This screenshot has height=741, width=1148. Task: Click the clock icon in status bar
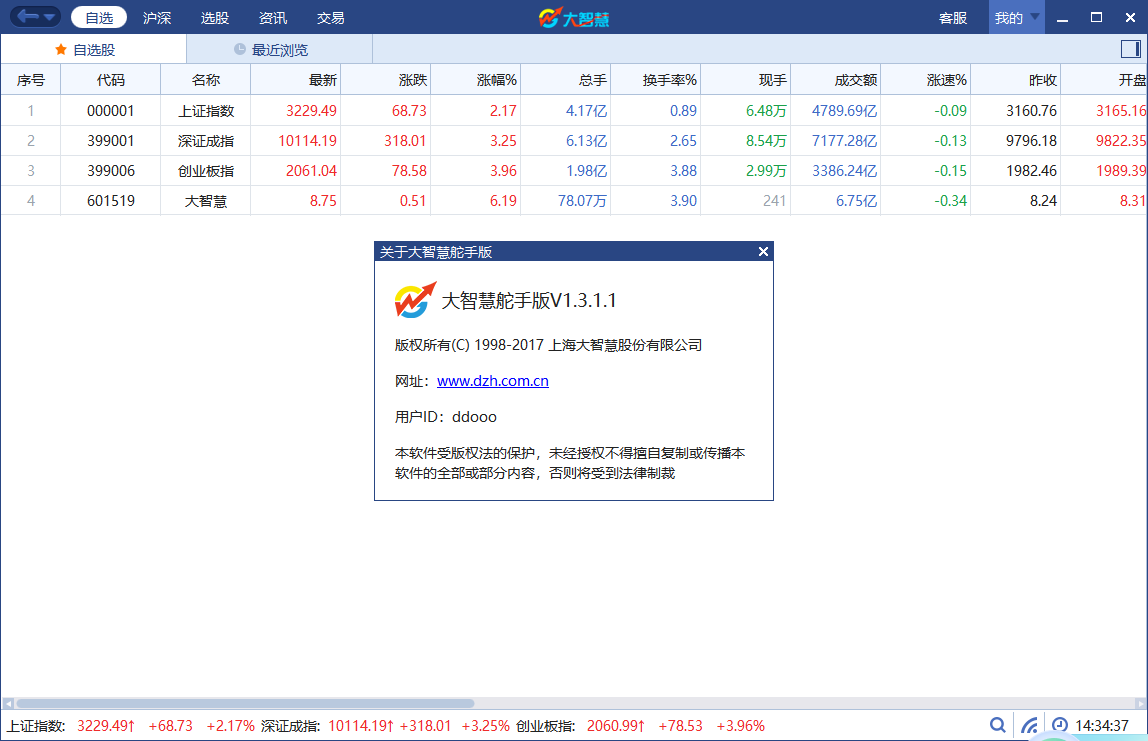click(x=1059, y=725)
